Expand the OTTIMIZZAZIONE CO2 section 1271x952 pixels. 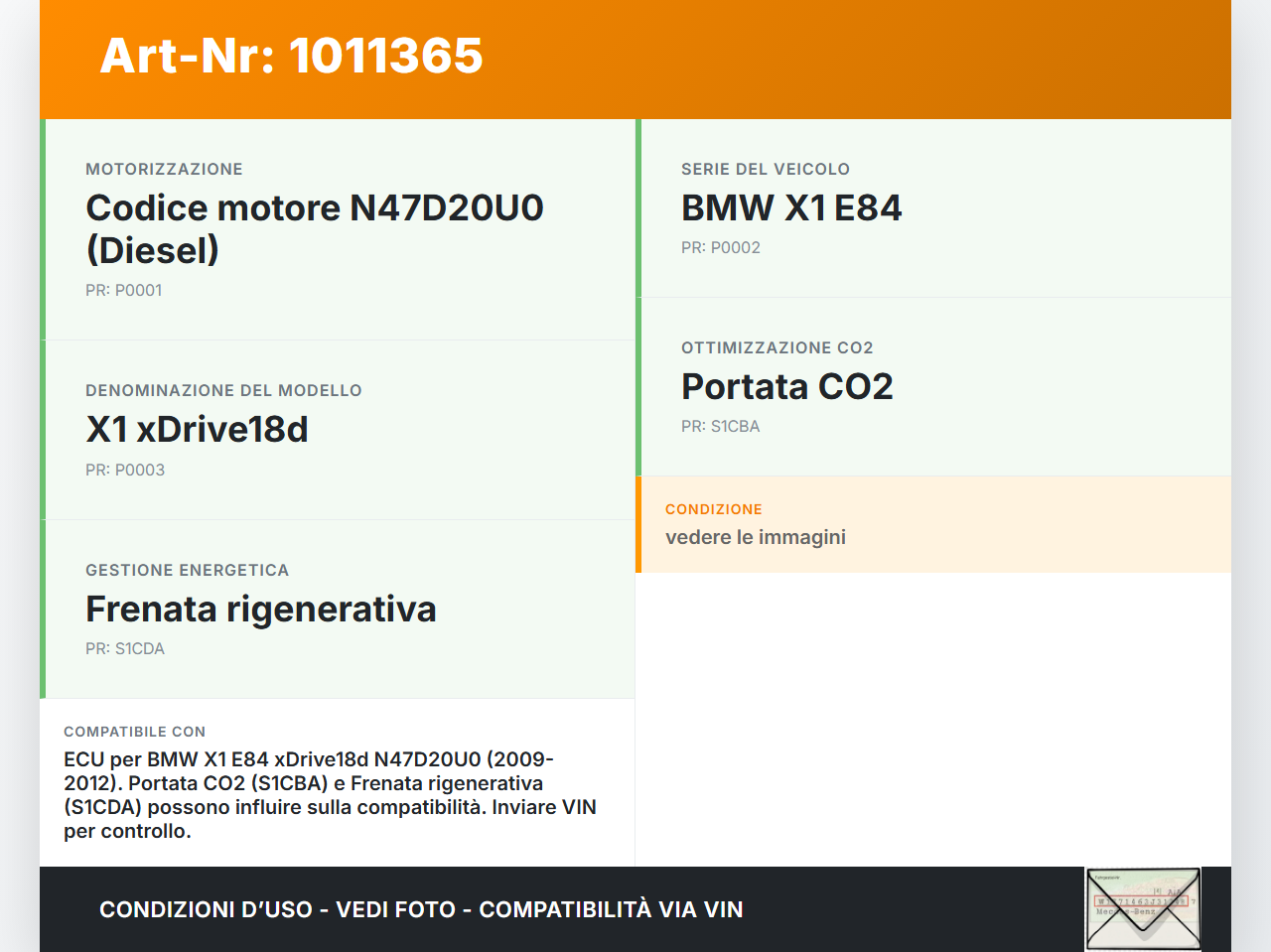[933, 387]
